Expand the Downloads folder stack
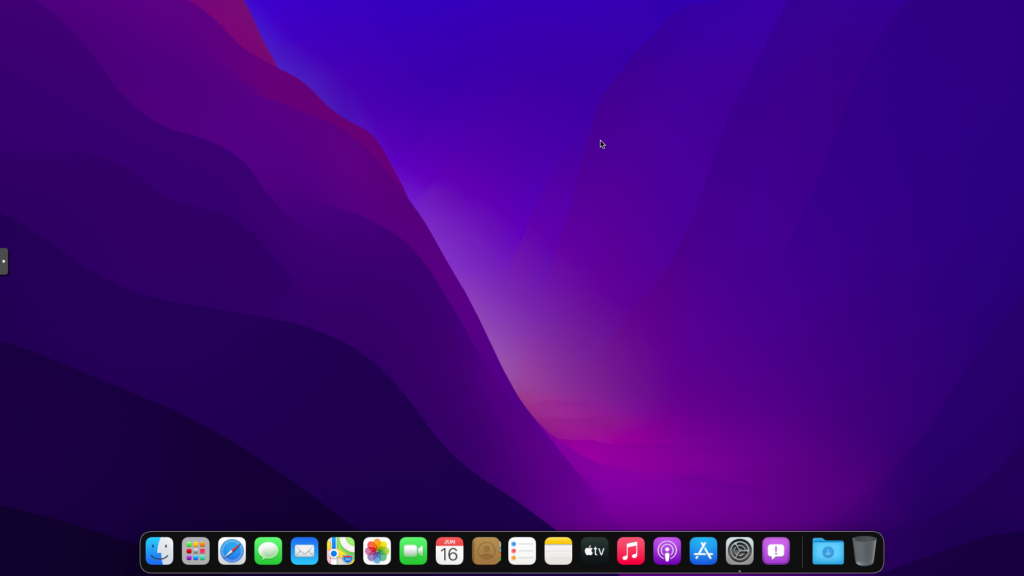1024x576 pixels. [x=828, y=551]
